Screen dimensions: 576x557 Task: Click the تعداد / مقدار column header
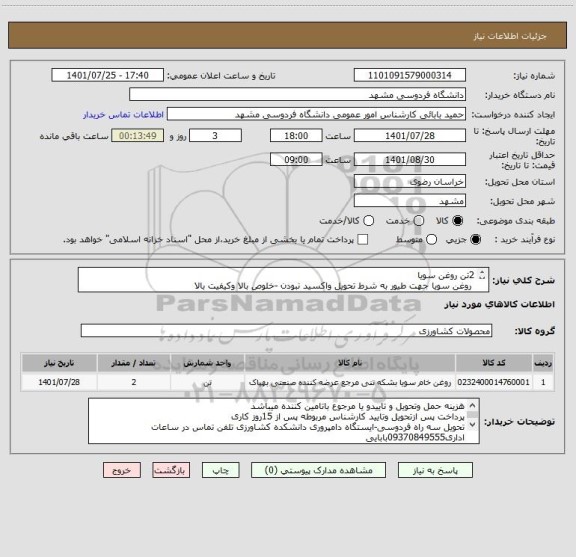tap(134, 363)
